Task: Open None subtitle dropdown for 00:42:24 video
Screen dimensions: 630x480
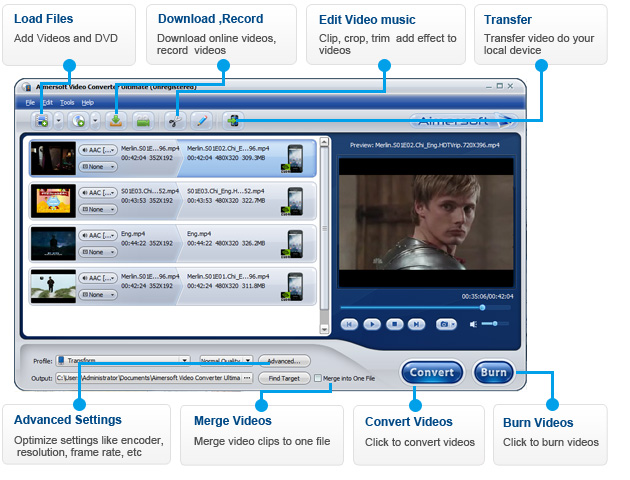Action: (x=98, y=294)
